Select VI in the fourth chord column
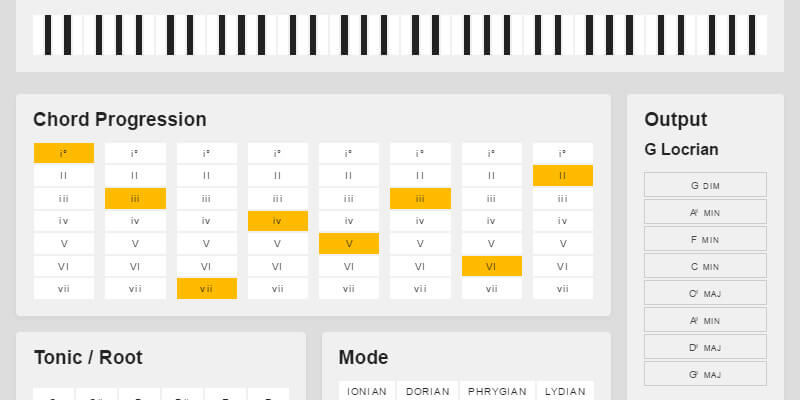 pos(278,266)
